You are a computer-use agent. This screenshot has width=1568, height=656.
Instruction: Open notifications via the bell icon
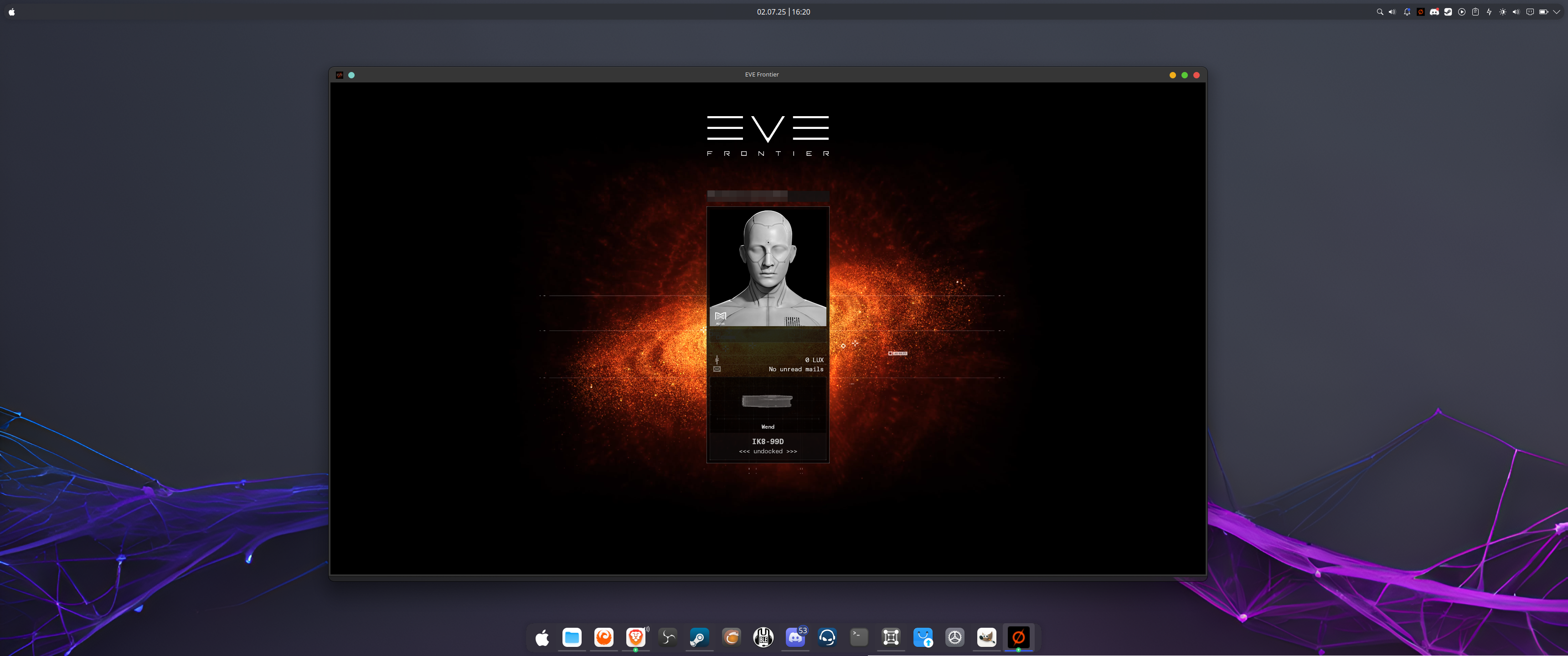click(1407, 11)
